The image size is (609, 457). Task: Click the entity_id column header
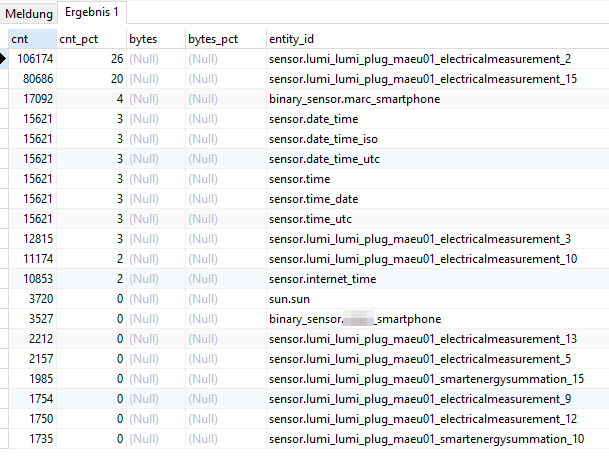[438, 39]
